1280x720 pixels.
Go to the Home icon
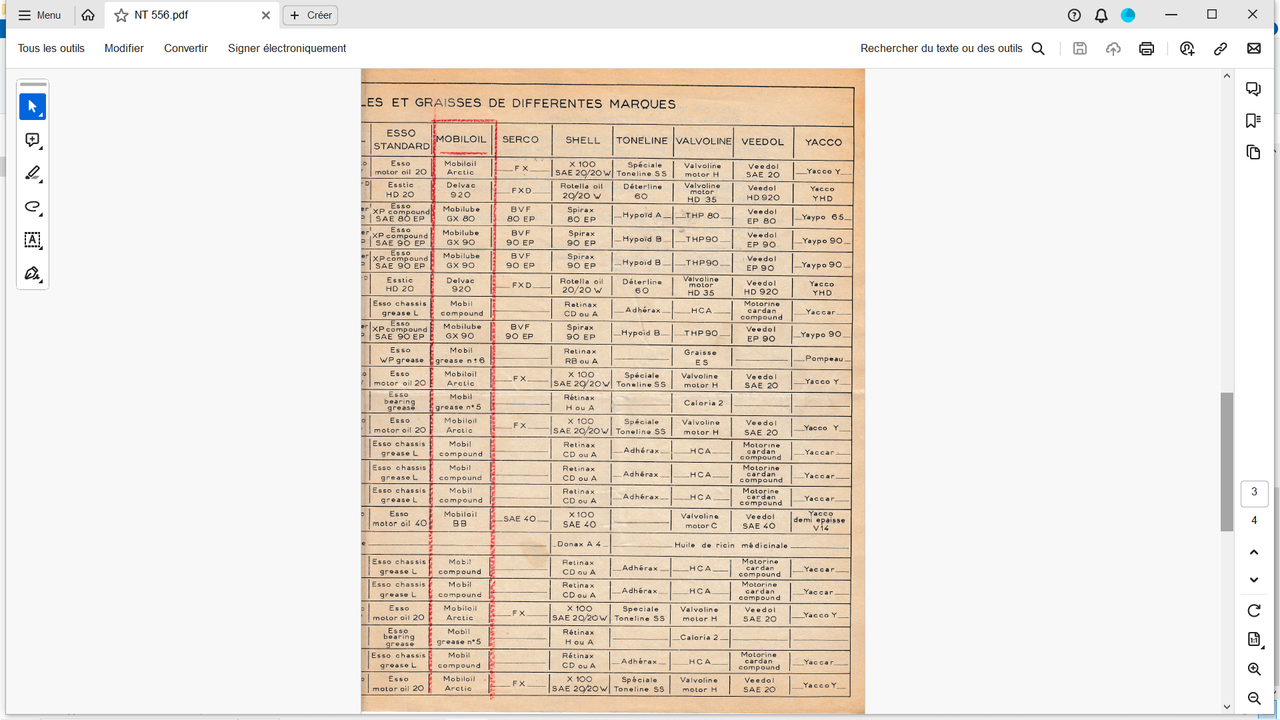88,15
